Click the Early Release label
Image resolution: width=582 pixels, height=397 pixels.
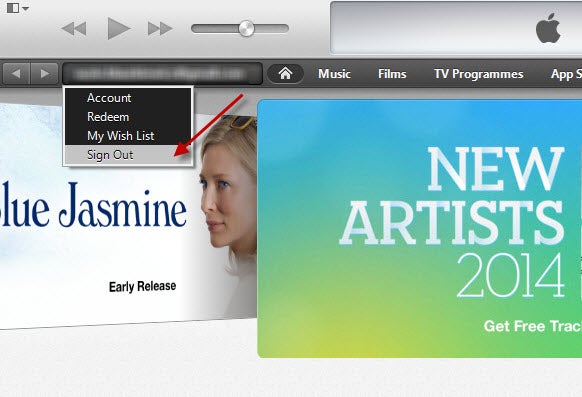143,286
